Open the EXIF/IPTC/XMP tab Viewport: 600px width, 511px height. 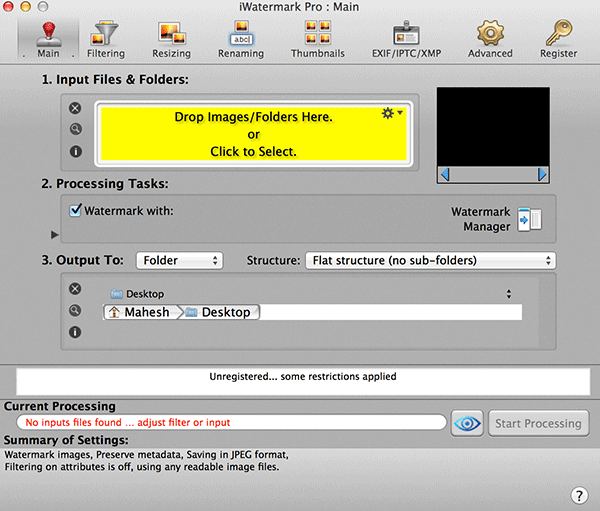click(x=406, y=39)
